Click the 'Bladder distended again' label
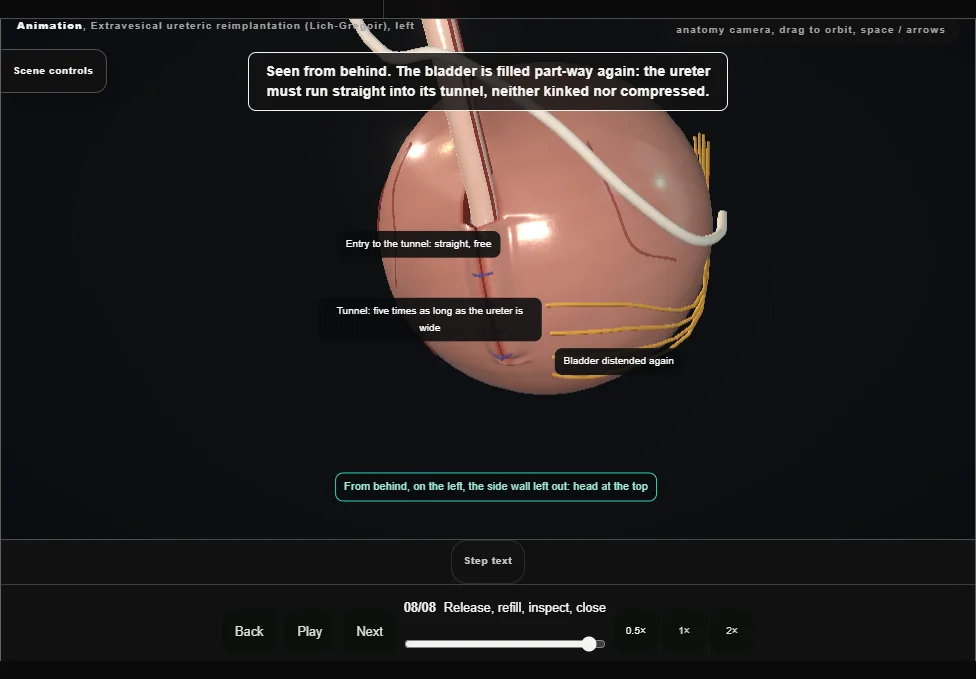The height and width of the screenshot is (679, 976). pyautogui.click(x=618, y=361)
